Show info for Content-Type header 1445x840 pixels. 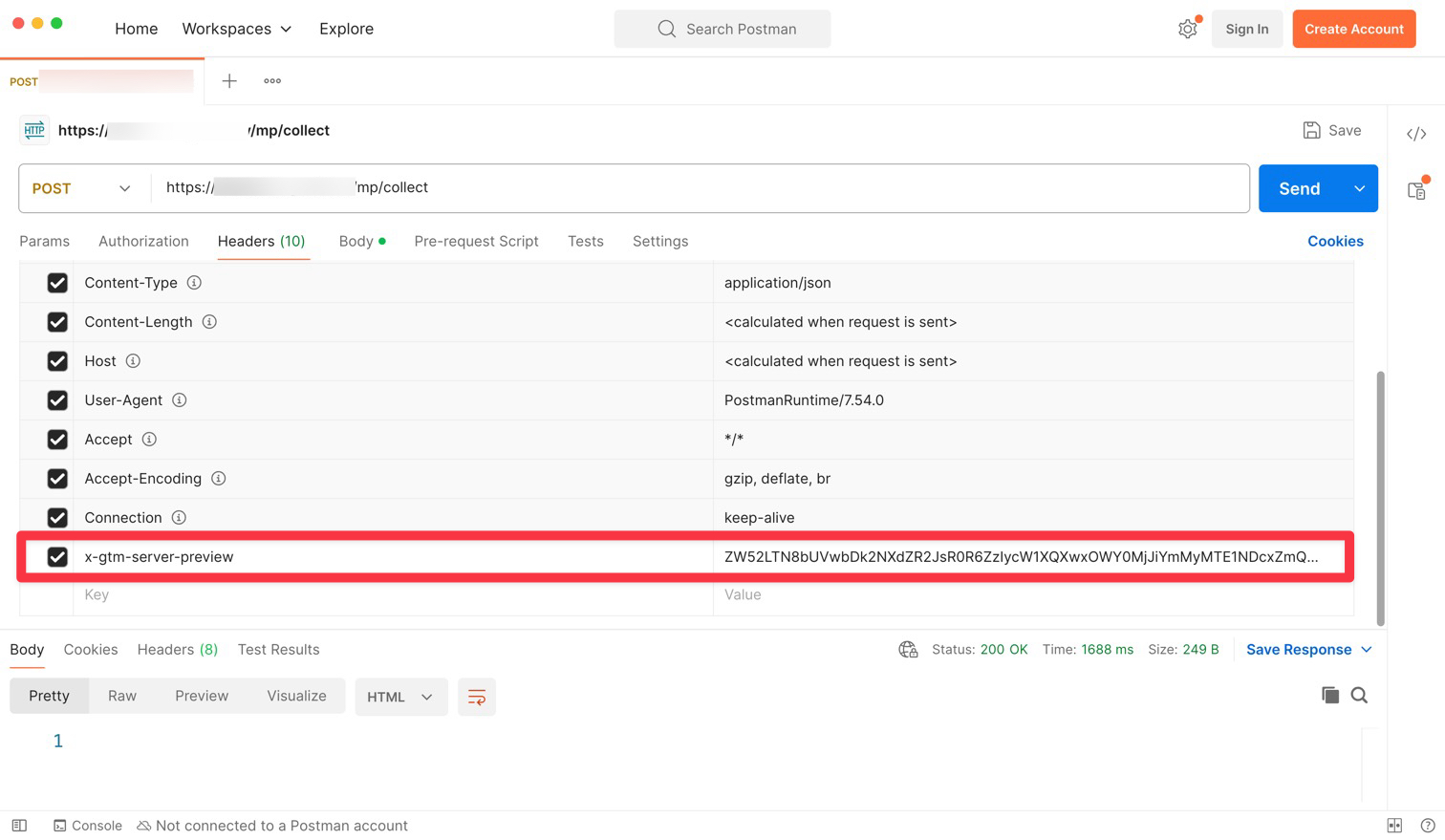point(194,283)
